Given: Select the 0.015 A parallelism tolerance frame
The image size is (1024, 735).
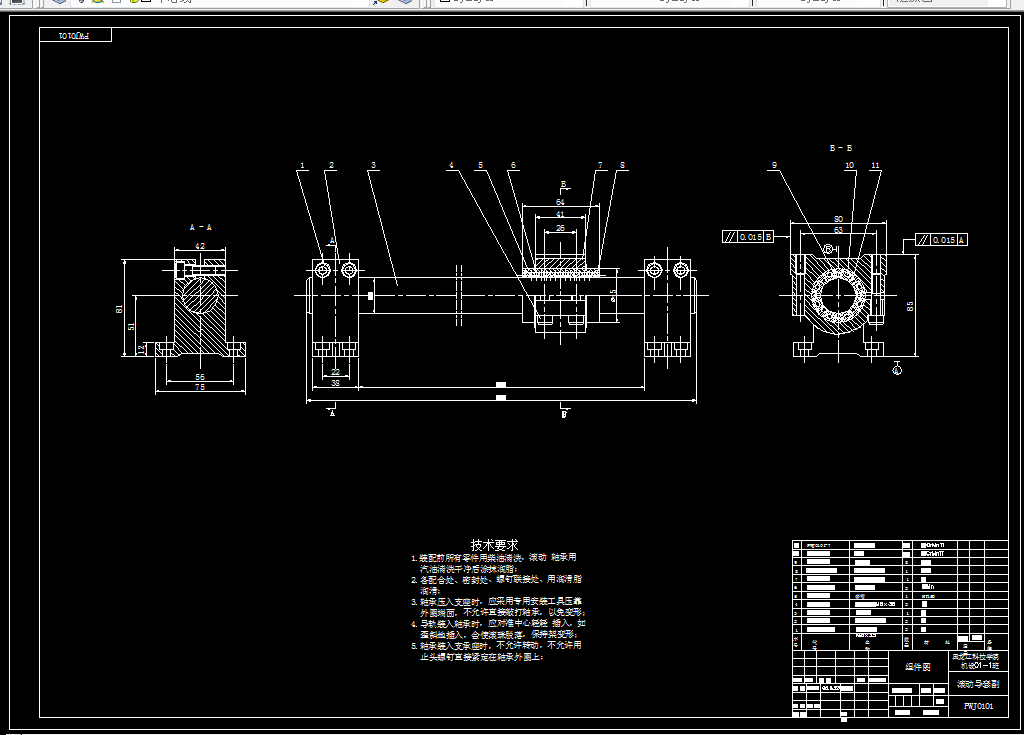Looking at the screenshot, I should pyautogui.click(x=941, y=240).
